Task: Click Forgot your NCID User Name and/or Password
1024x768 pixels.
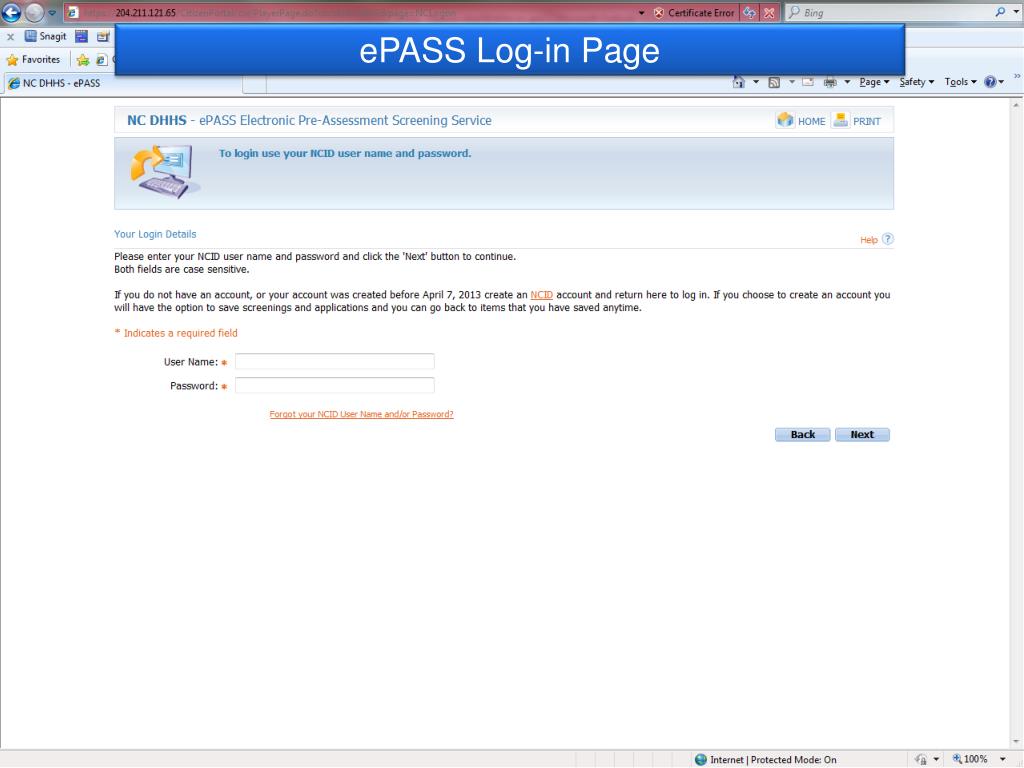Action: coord(361,415)
